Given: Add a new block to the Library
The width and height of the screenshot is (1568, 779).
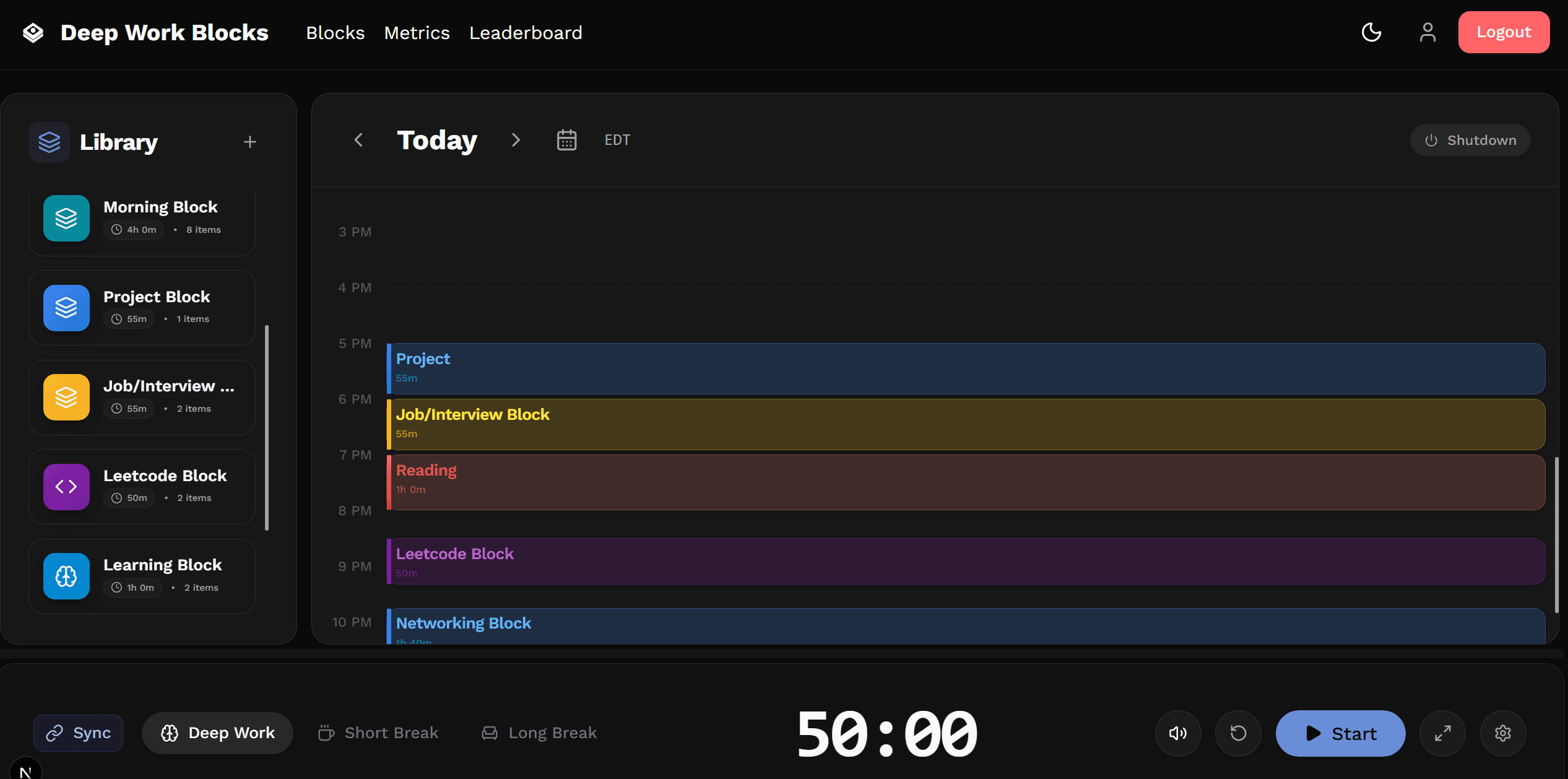Looking at the screenshot, I should point(249,141).
